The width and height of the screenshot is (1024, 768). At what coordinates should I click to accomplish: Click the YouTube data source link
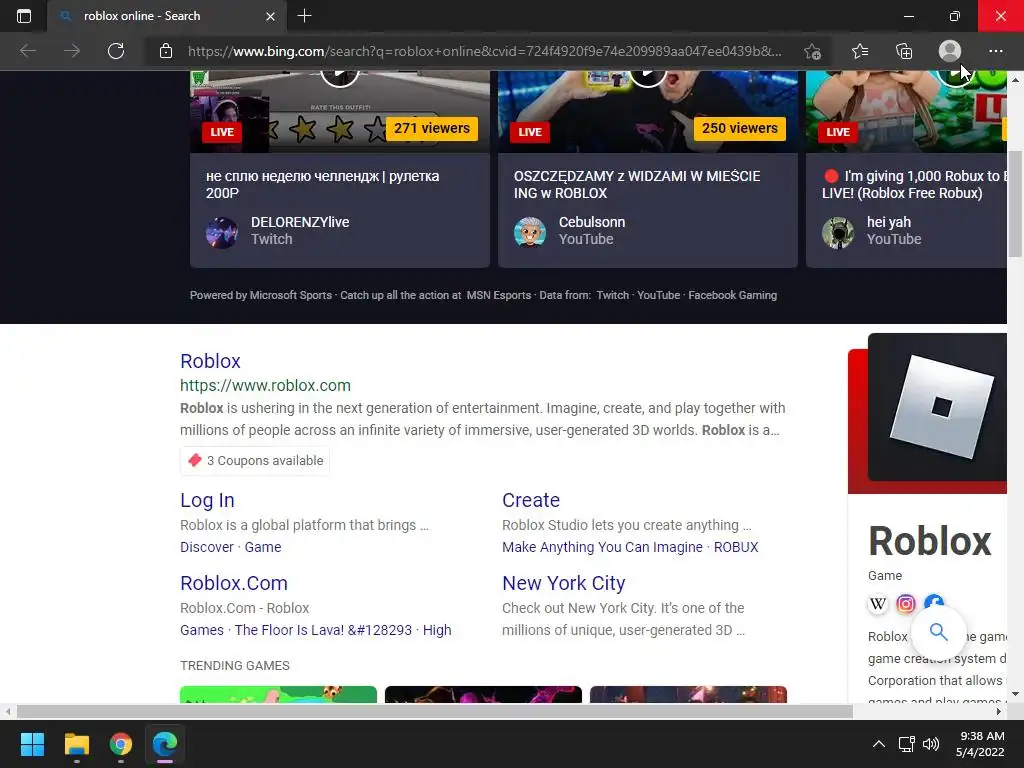click(658, 295)
